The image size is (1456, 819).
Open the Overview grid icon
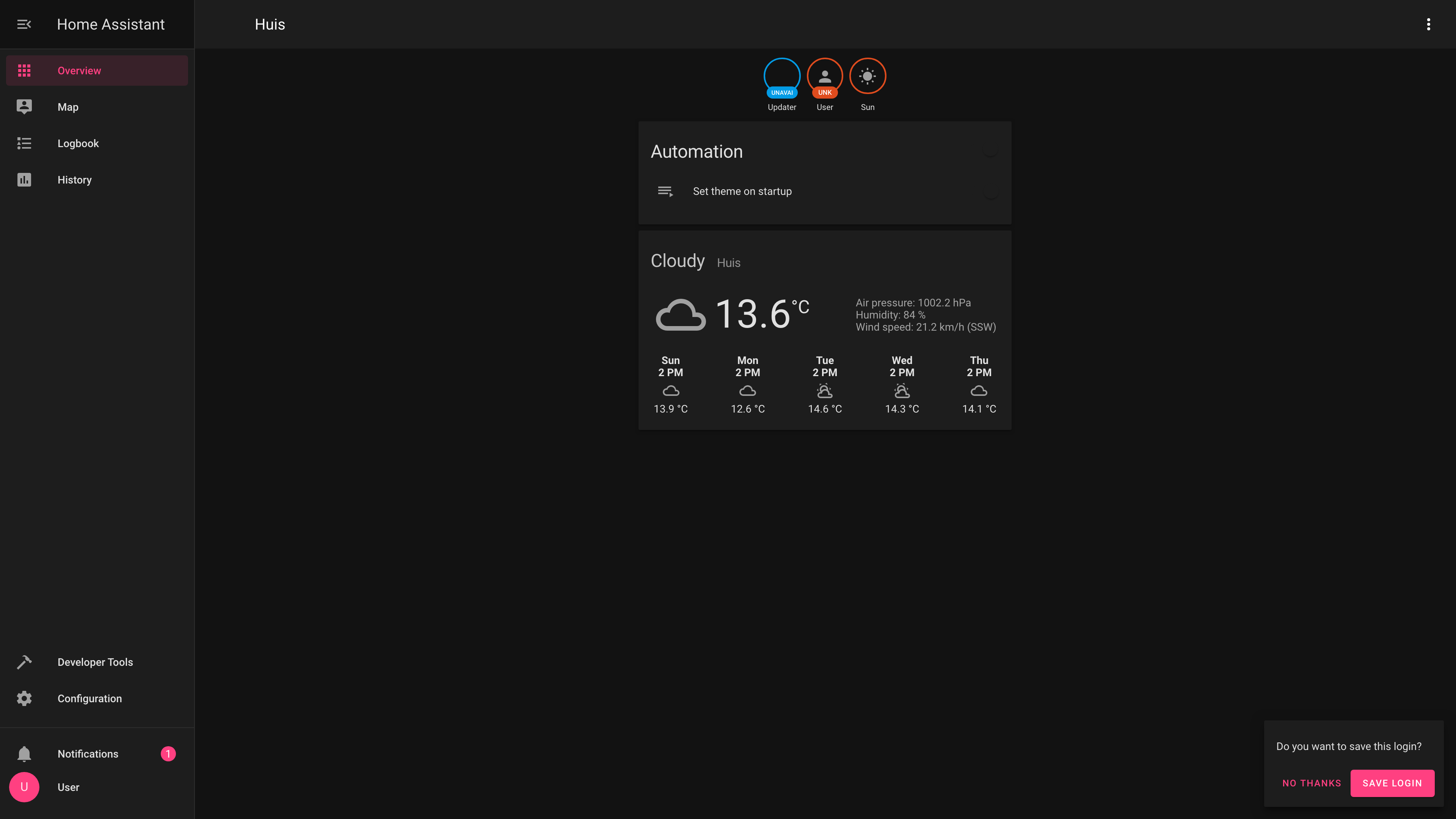(x=24, y=71)
